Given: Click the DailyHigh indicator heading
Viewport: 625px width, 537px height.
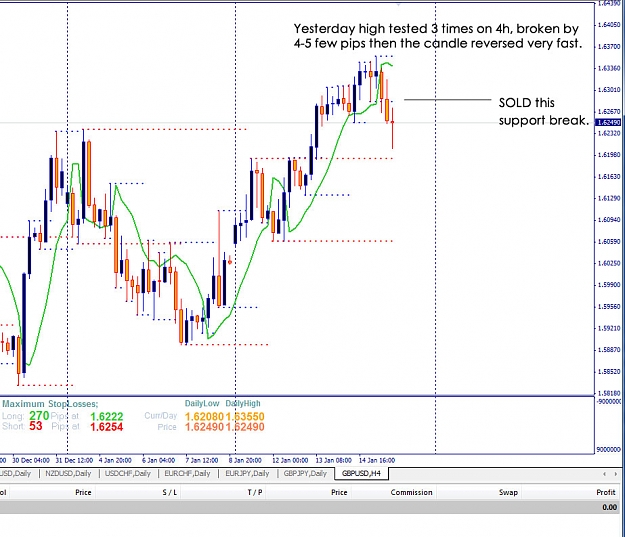Looking at the screenshot, I should coord(243,403).
